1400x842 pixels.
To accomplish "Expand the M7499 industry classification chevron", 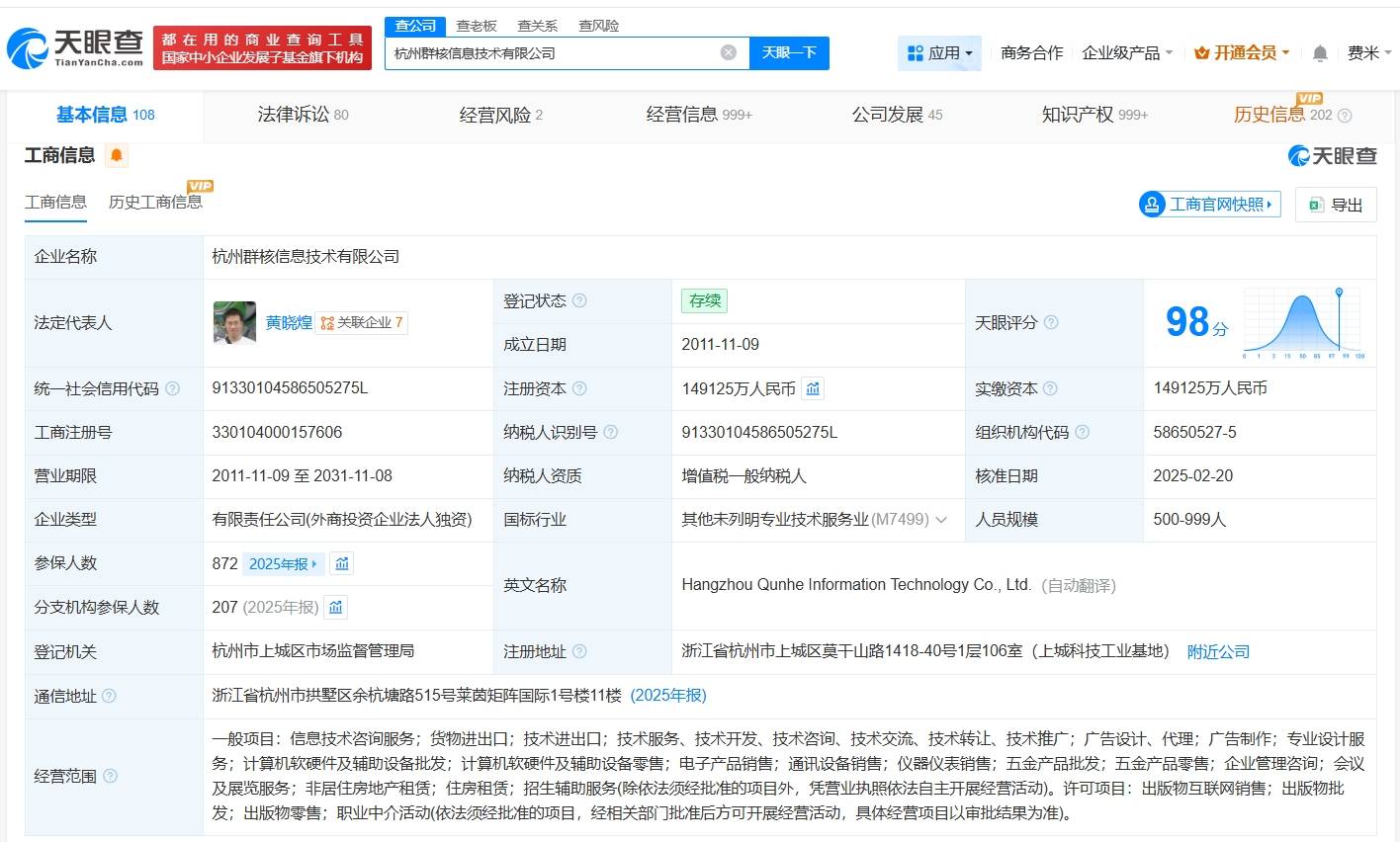I will 940,519.
